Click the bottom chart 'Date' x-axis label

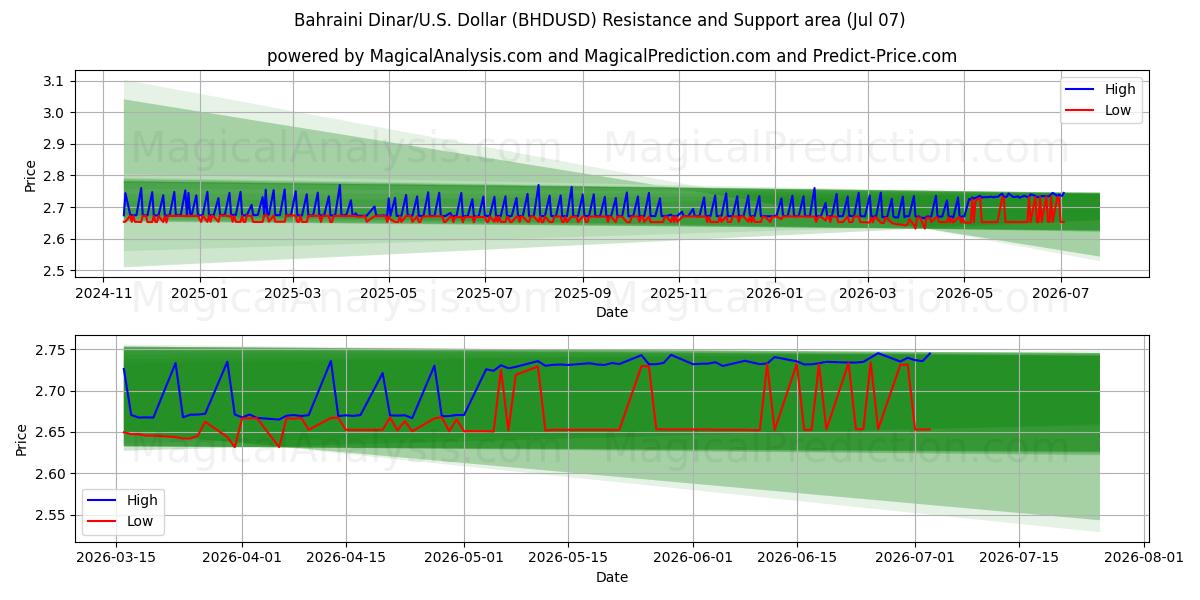click(612, 577)
